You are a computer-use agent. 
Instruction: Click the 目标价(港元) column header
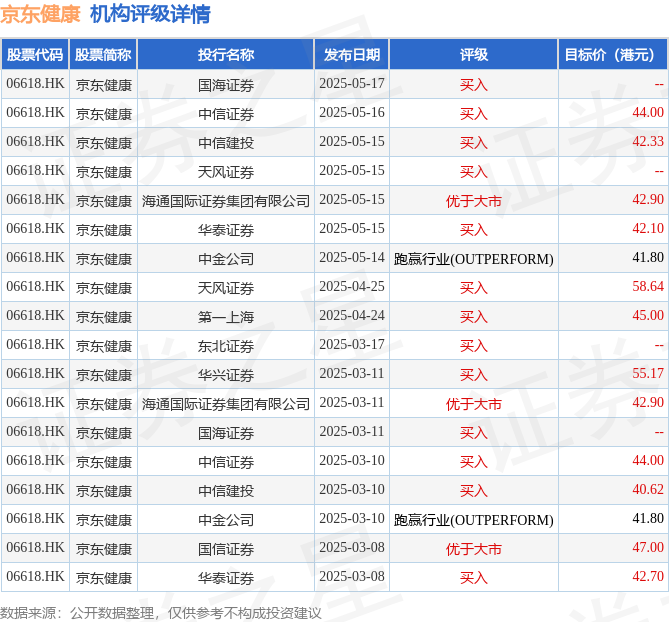(613, 55)
